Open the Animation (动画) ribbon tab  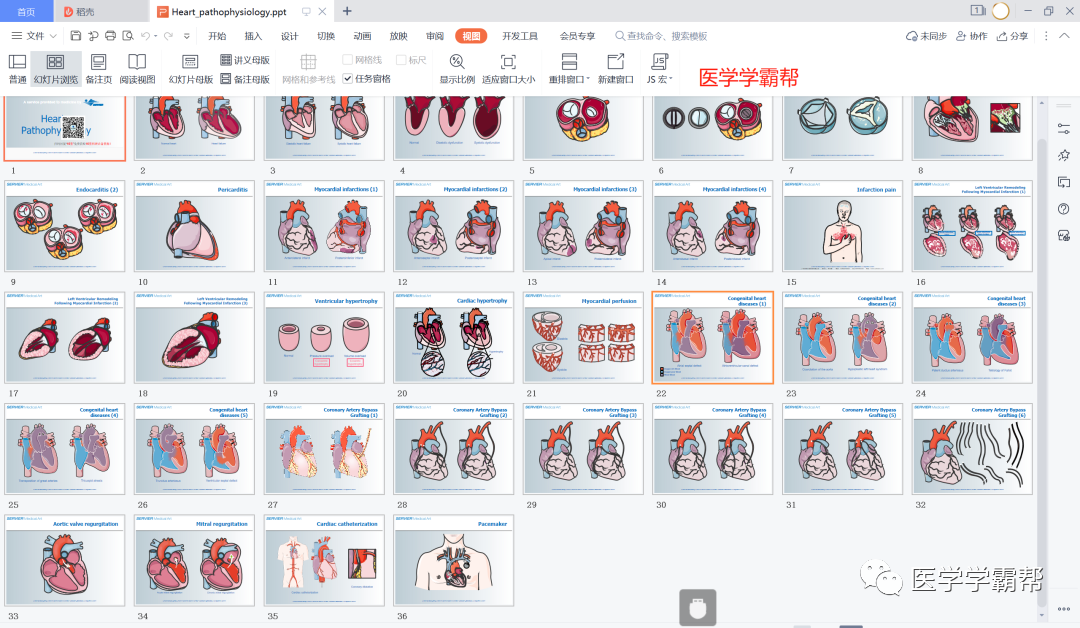click(362, 36)
